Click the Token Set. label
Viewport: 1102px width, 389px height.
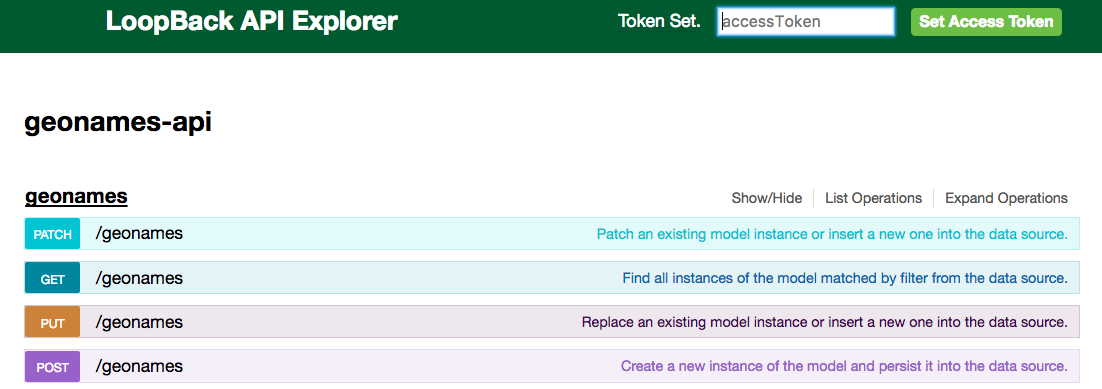coord(659,22)
